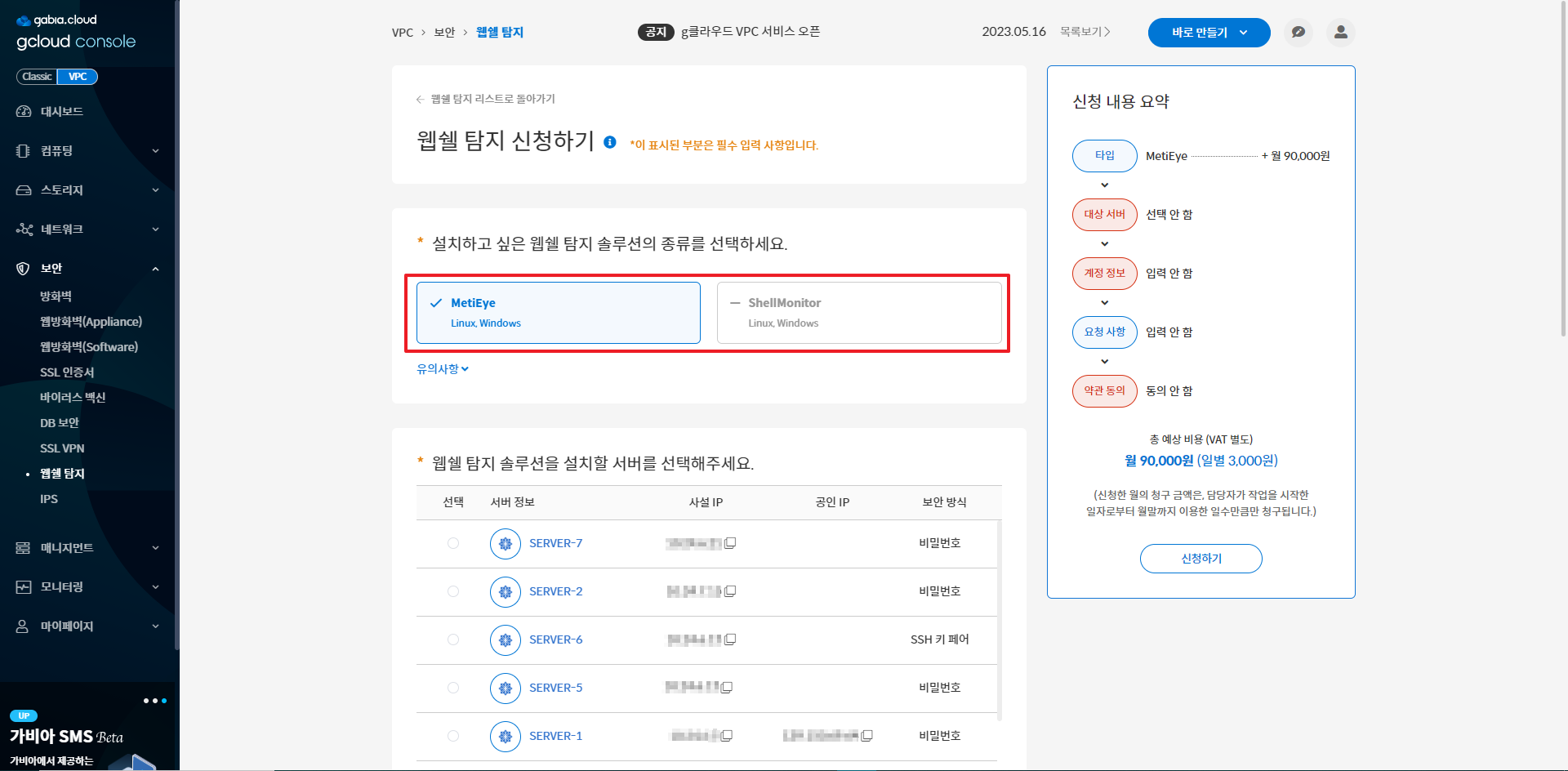Select the SERVER-7 radio button
Viewport: 1568px width, 771px height.
[x=453, y=543]
